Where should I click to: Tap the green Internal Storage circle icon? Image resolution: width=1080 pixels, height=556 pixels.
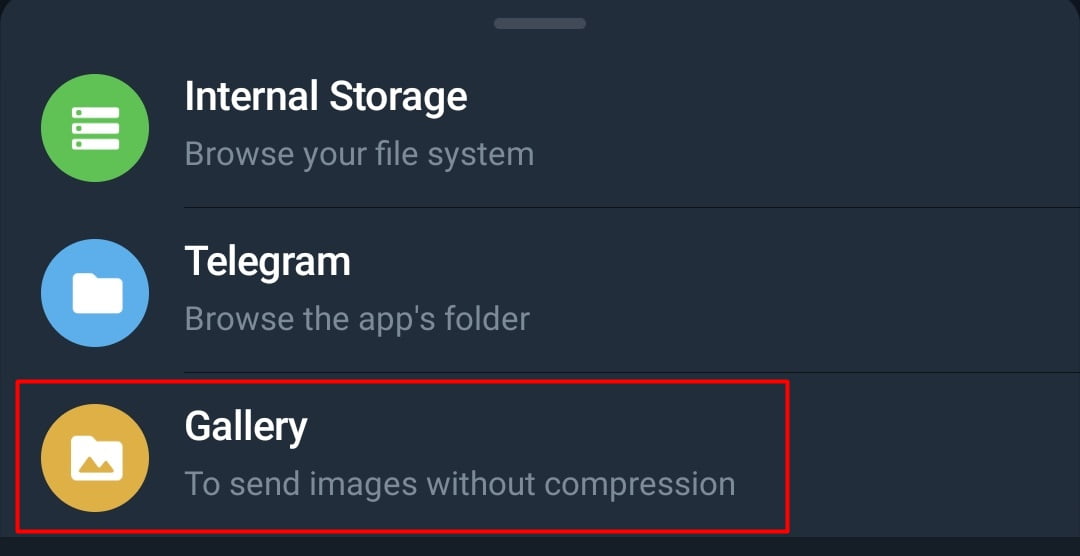click(95, 128)
